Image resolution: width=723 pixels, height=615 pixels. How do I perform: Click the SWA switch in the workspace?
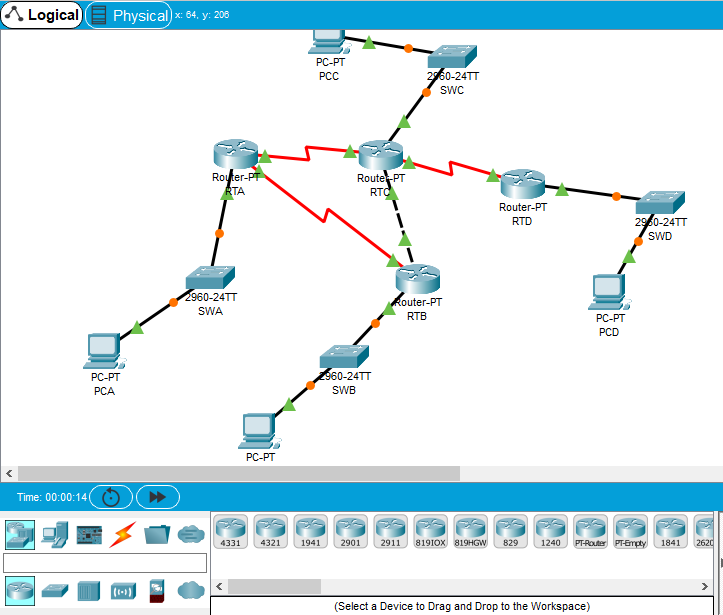click(x=210, y=277)
